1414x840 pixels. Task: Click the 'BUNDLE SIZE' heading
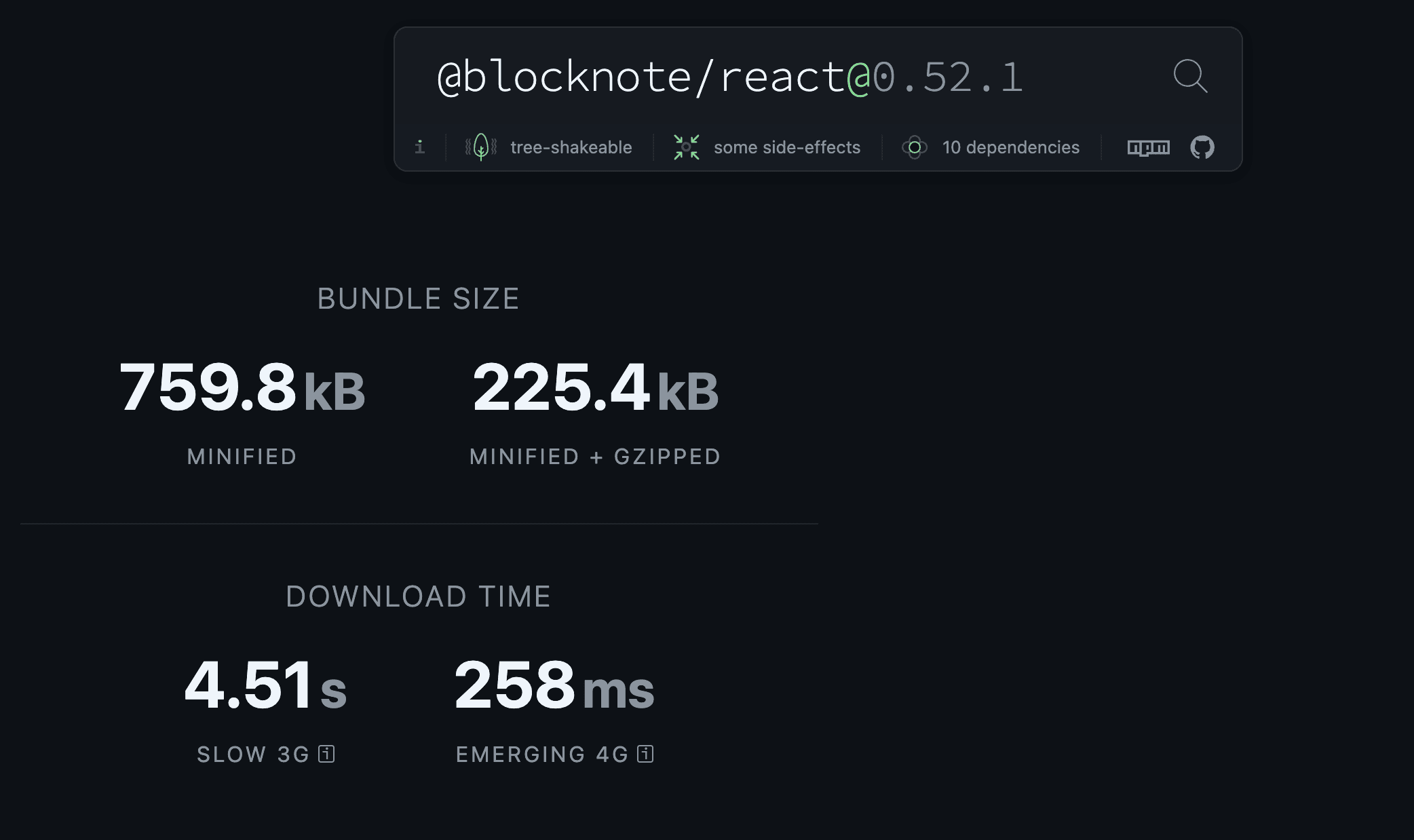point(419,299)
